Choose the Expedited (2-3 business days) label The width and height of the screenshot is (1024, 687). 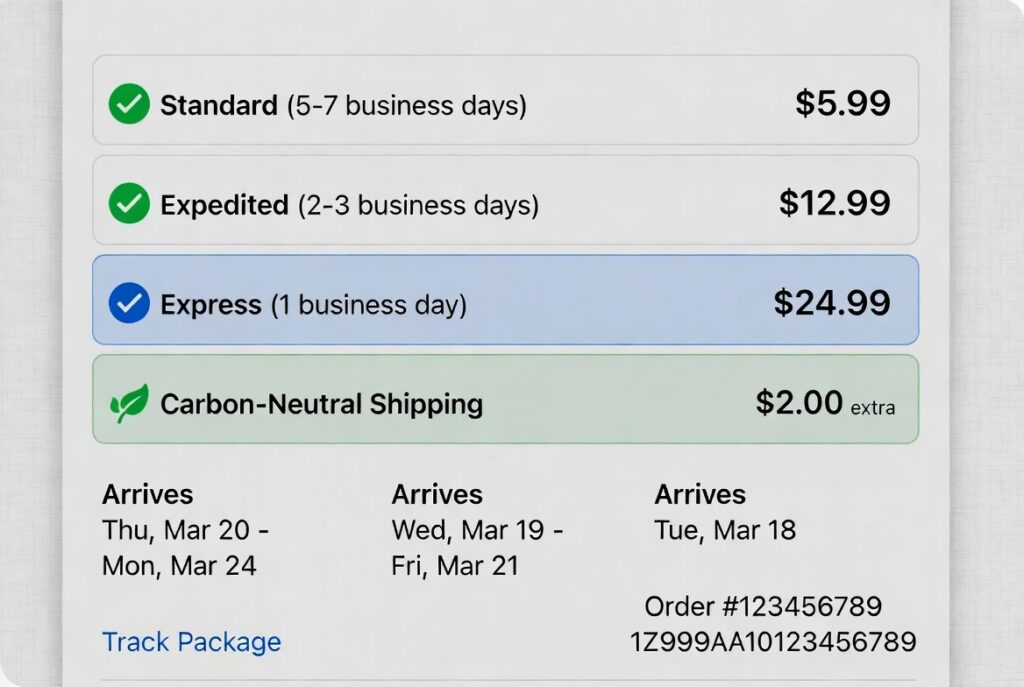tap(349, 205)
